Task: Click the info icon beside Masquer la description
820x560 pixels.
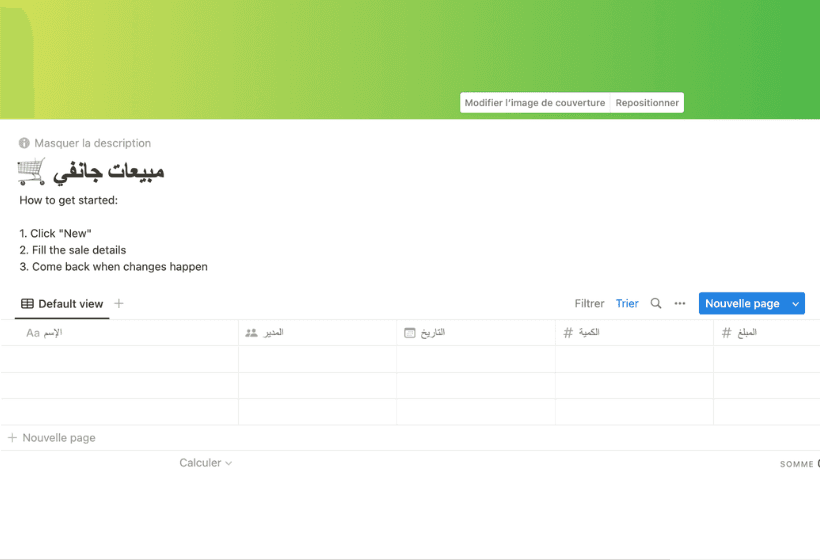Action: tap(24, 143)
